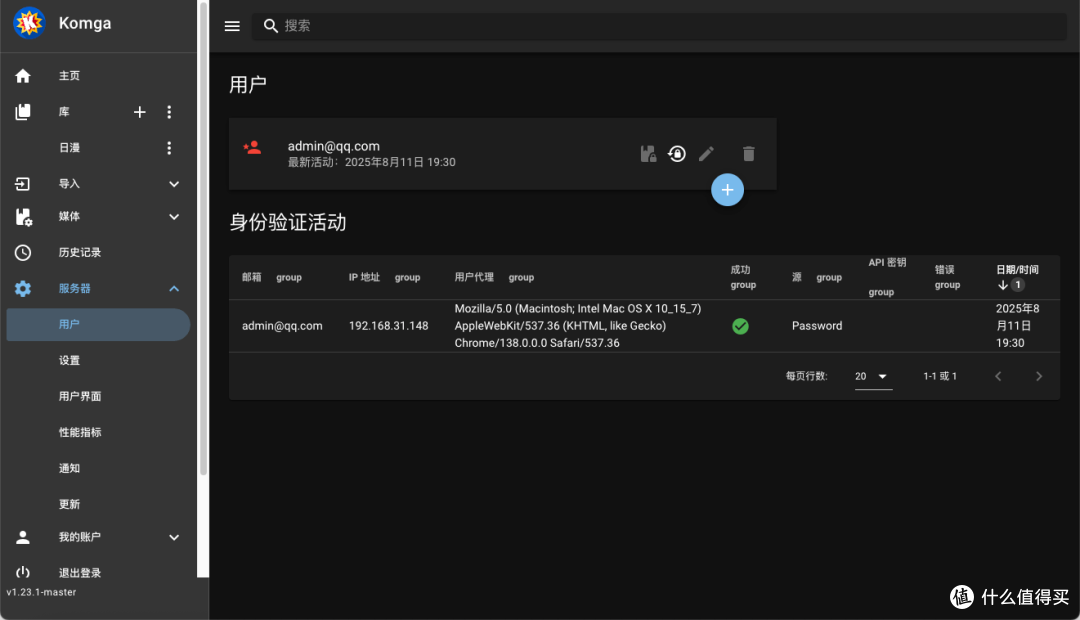Open the 日漫 library
Viewport: 1080px width, 620px height.
point(70,147)
